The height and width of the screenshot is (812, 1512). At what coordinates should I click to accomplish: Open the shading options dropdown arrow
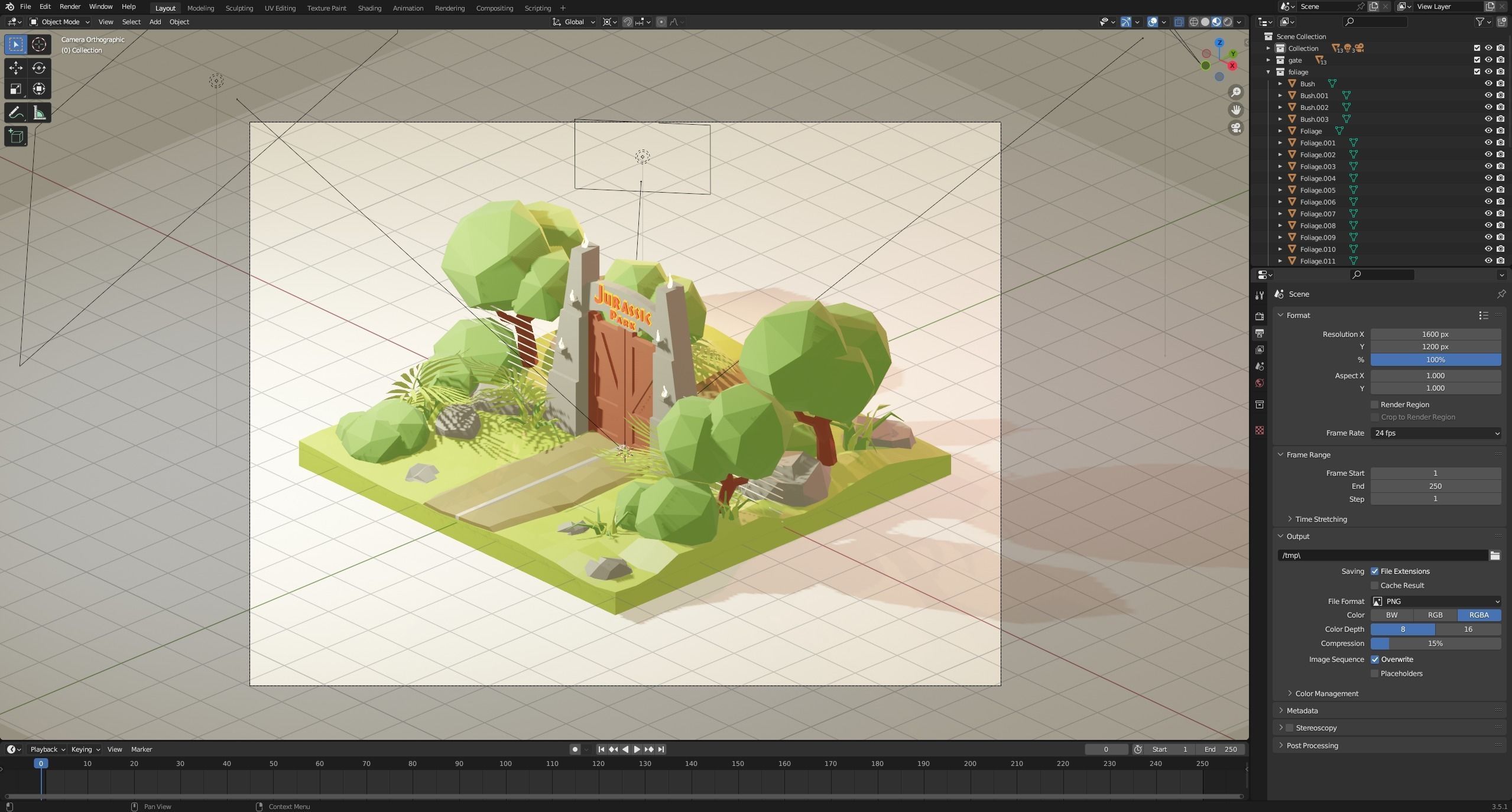point(1240,22)
